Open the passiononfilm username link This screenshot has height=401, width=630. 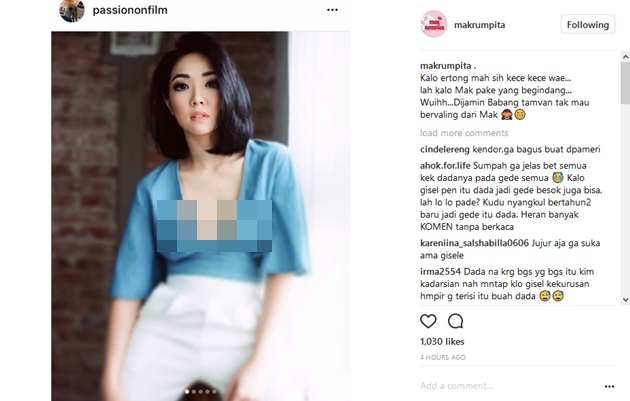tap(130, 10)
